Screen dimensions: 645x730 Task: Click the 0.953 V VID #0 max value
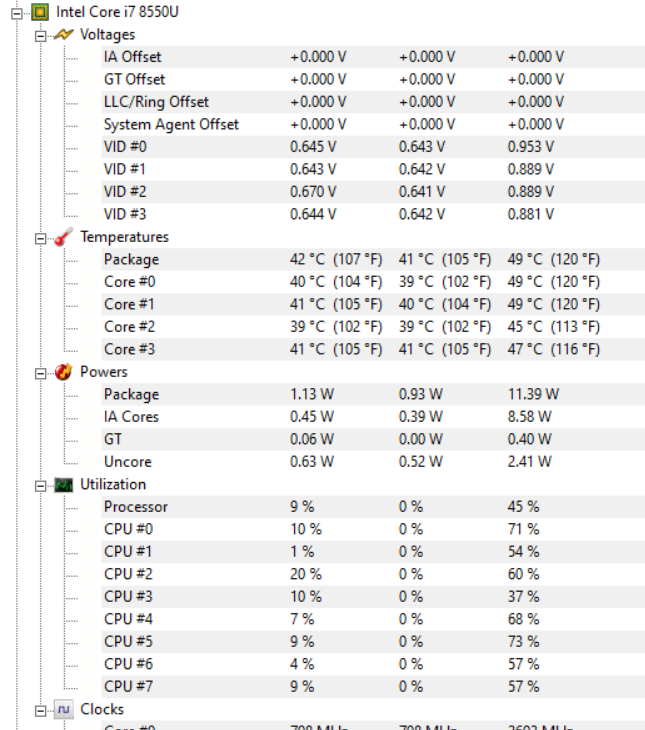[x=531, y=147]
